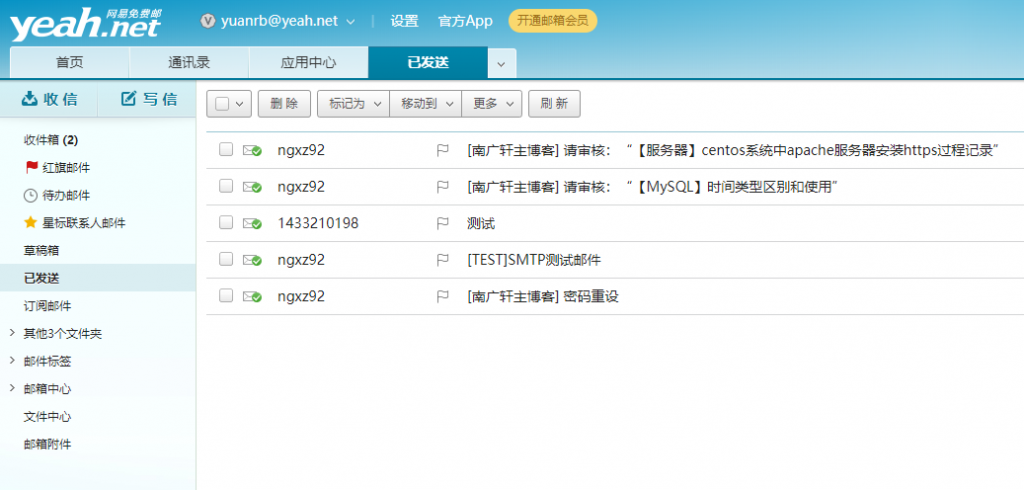Click the 删除 button
The width and height of the screenshot is (1024, 490).
pyautogui.click(x=284, y=104)
